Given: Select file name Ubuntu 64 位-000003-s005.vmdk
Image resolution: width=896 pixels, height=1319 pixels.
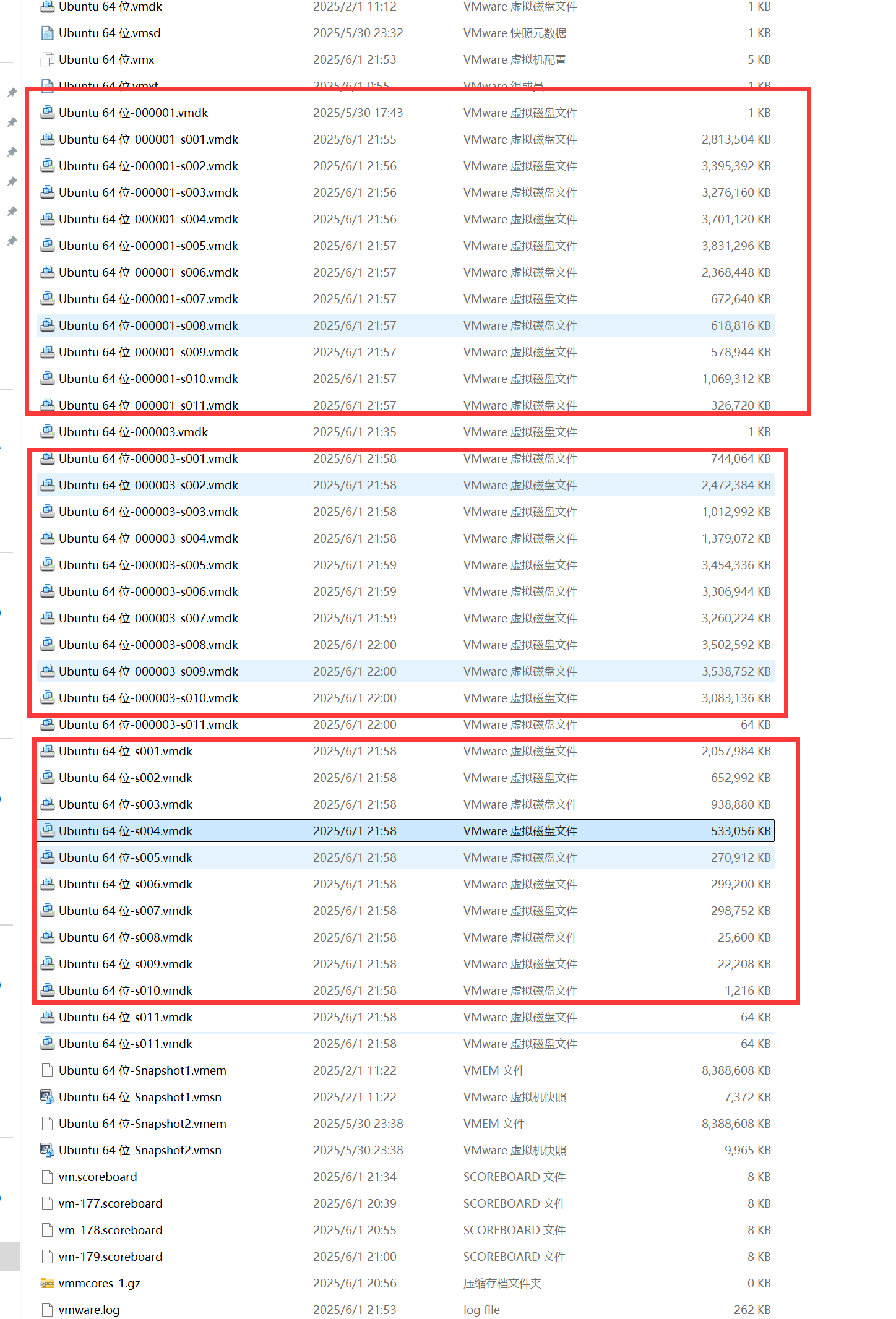Looking at the screenshot, I should [149, 565].
